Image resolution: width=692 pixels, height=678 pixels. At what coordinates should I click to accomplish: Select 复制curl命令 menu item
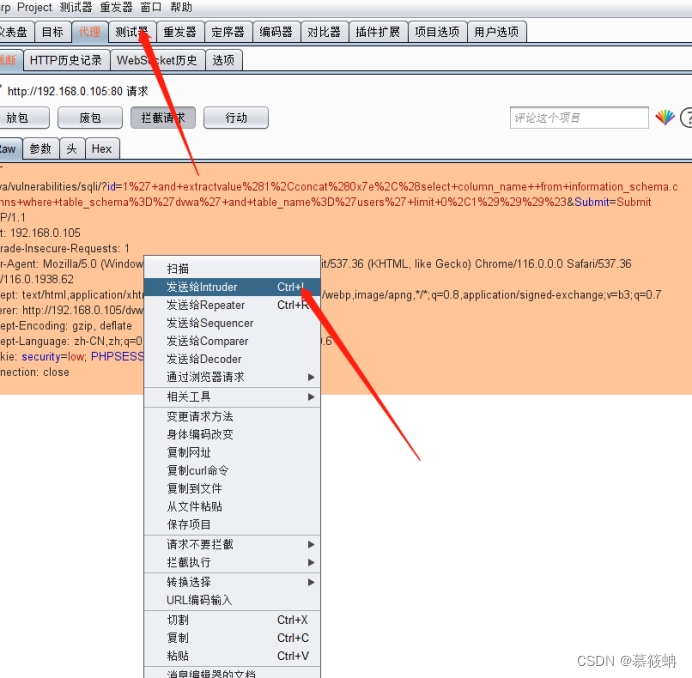232,471
